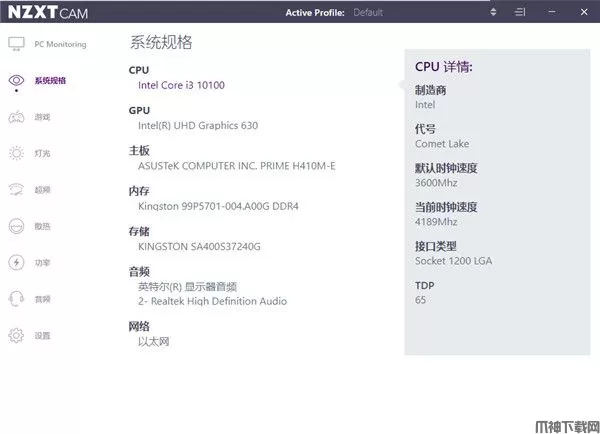Click the 内存 section heading
The height and width of the screenshot is (434, 600).
click(x=139, y=191)
